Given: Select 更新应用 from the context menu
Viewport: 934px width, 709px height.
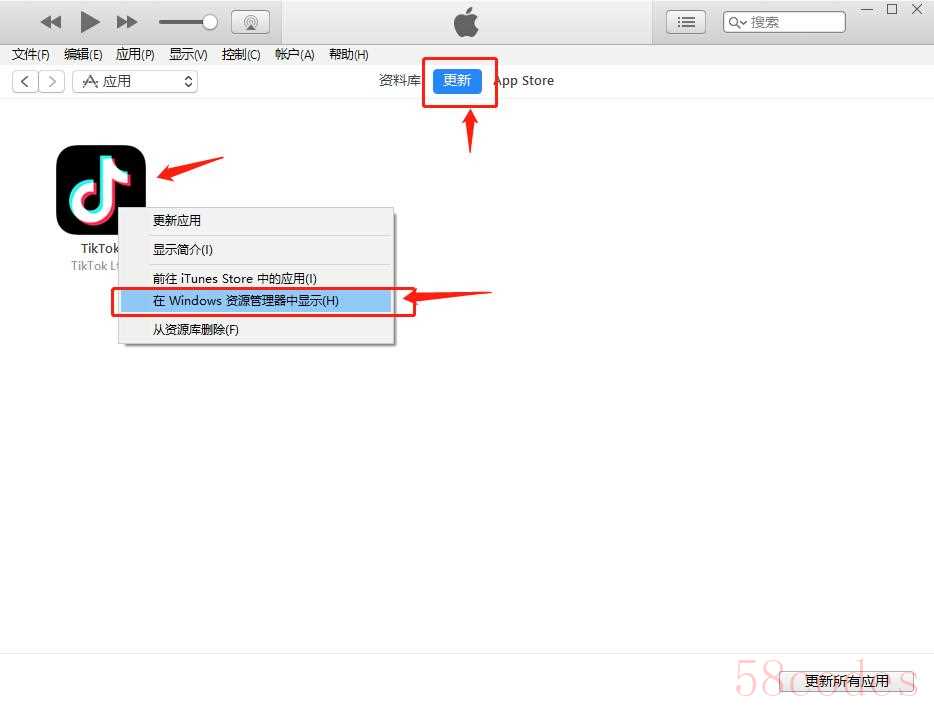Looking at the screenshot, I should tap(177, 221).
